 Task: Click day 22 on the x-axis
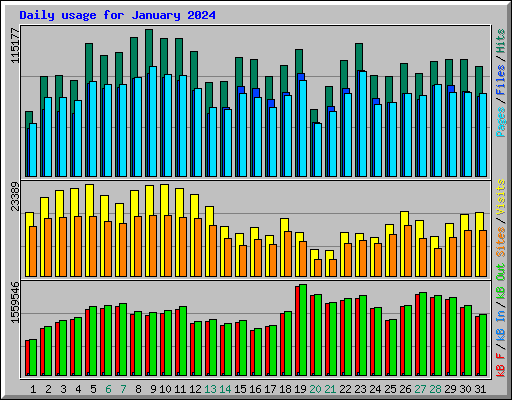[x=345, y=389]
